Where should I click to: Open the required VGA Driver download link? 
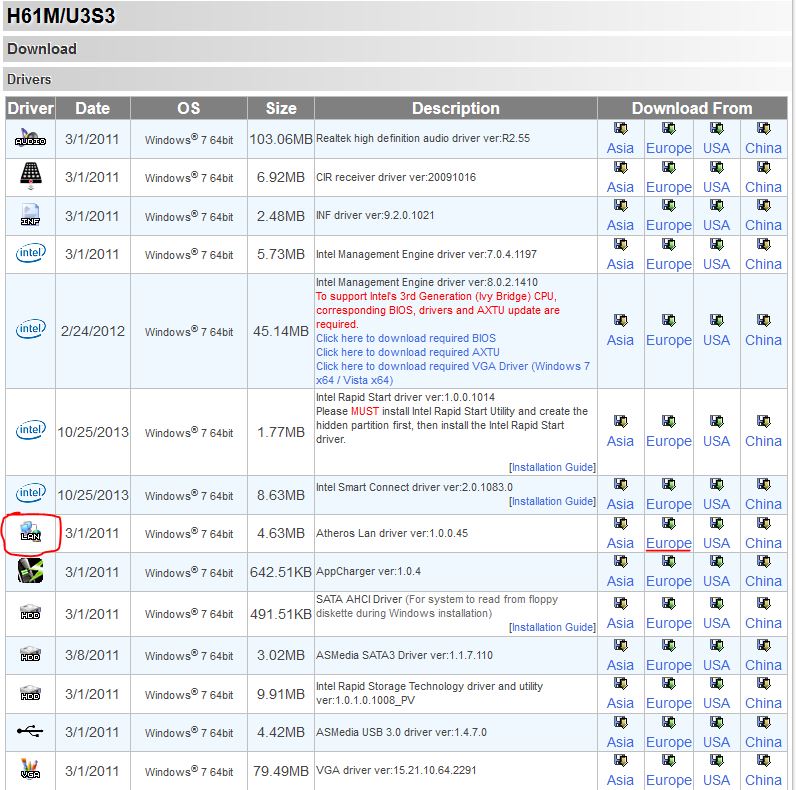452,373
